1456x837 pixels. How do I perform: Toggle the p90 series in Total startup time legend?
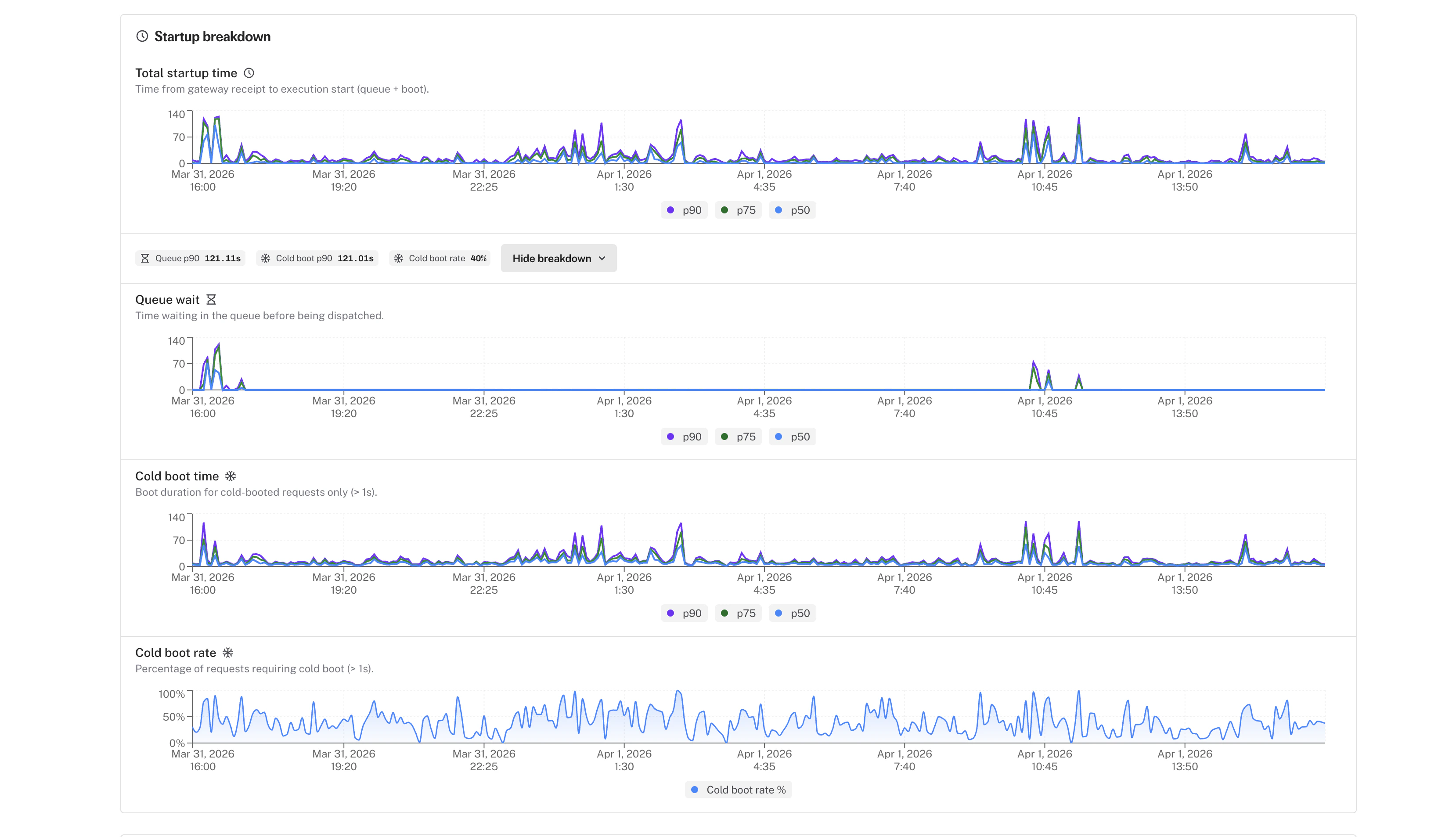click(x=684, y=210)
